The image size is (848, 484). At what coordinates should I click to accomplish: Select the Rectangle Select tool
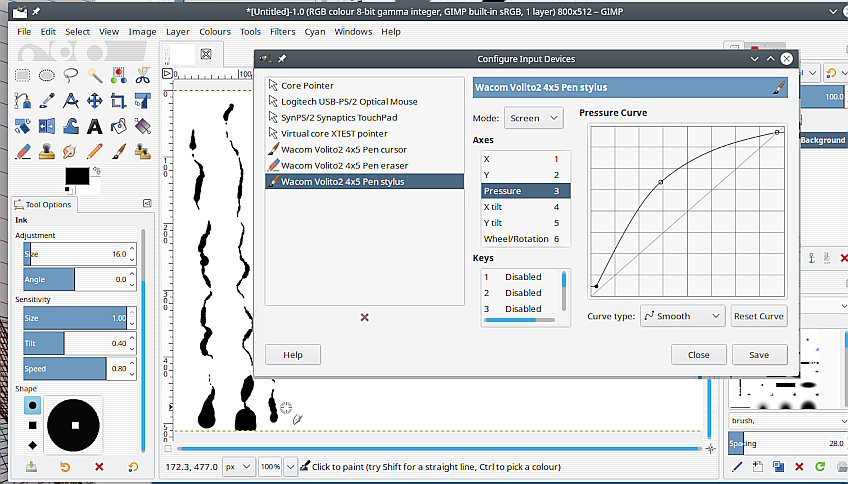(x=22, y=75)
